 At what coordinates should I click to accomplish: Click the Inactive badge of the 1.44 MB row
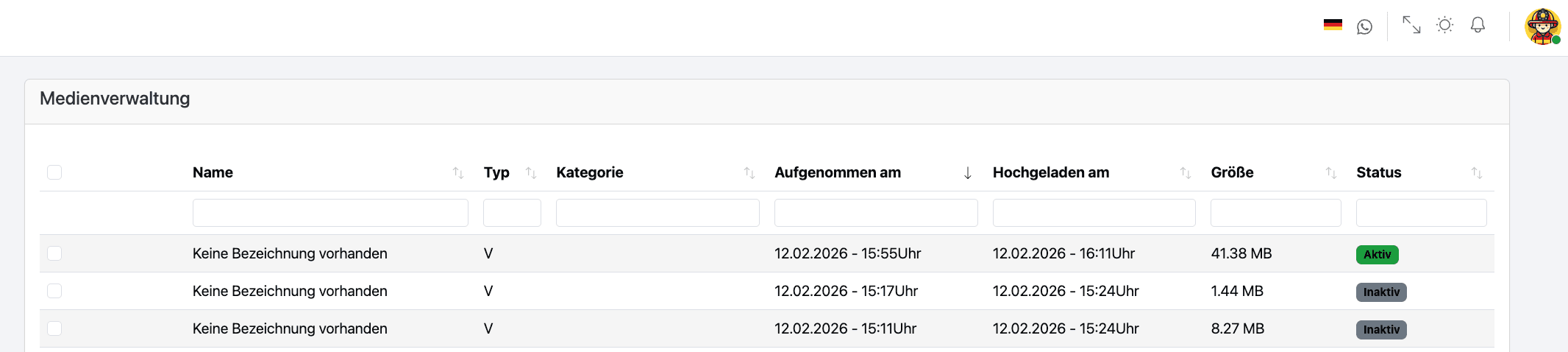tap(1380, 292)
